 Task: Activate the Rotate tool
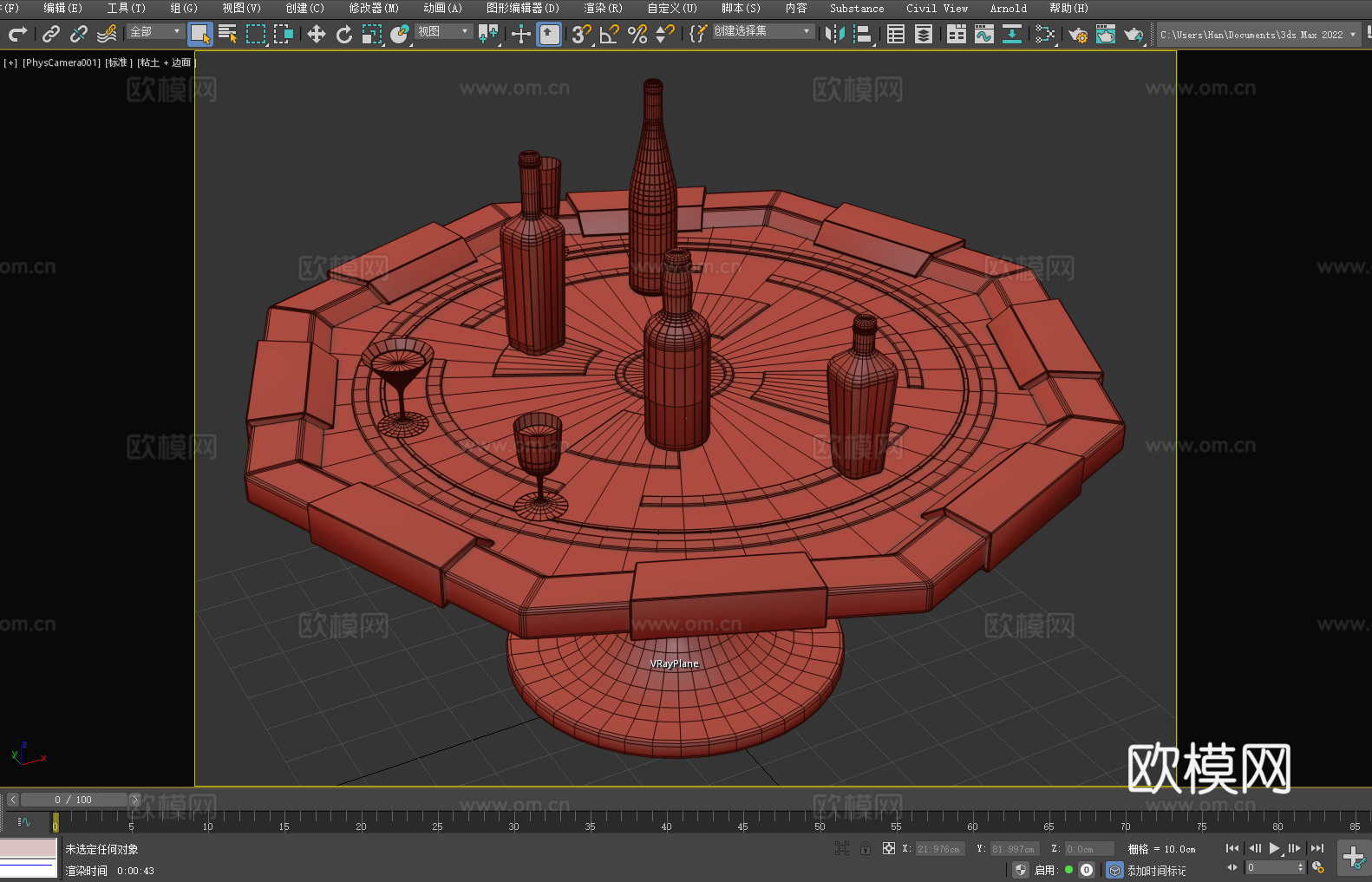pyautogui.click(x=343, y=34)
